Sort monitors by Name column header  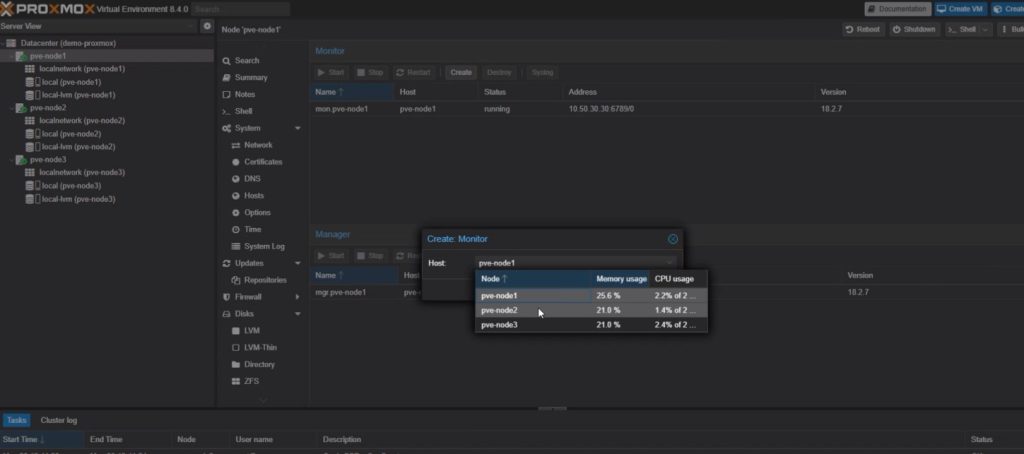click(x=353, y=92)
